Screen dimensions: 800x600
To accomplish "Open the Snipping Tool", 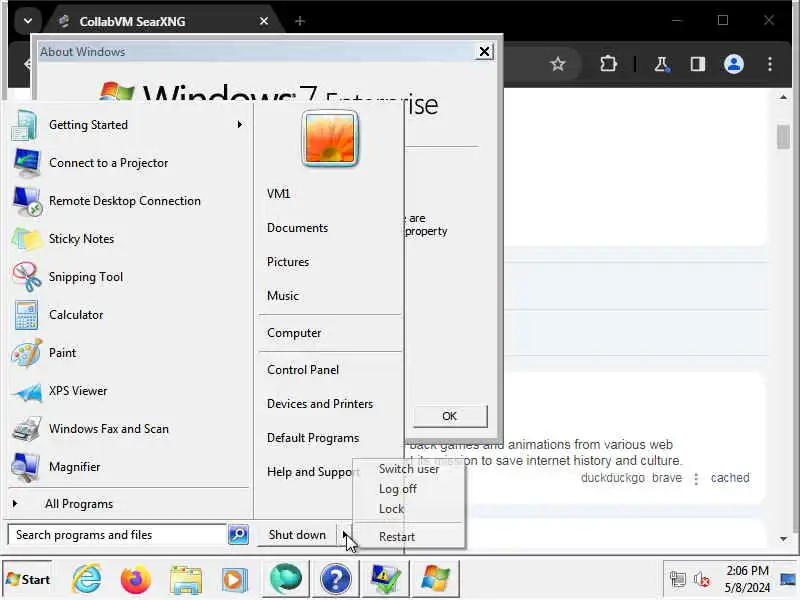I will tap(128, 277).
